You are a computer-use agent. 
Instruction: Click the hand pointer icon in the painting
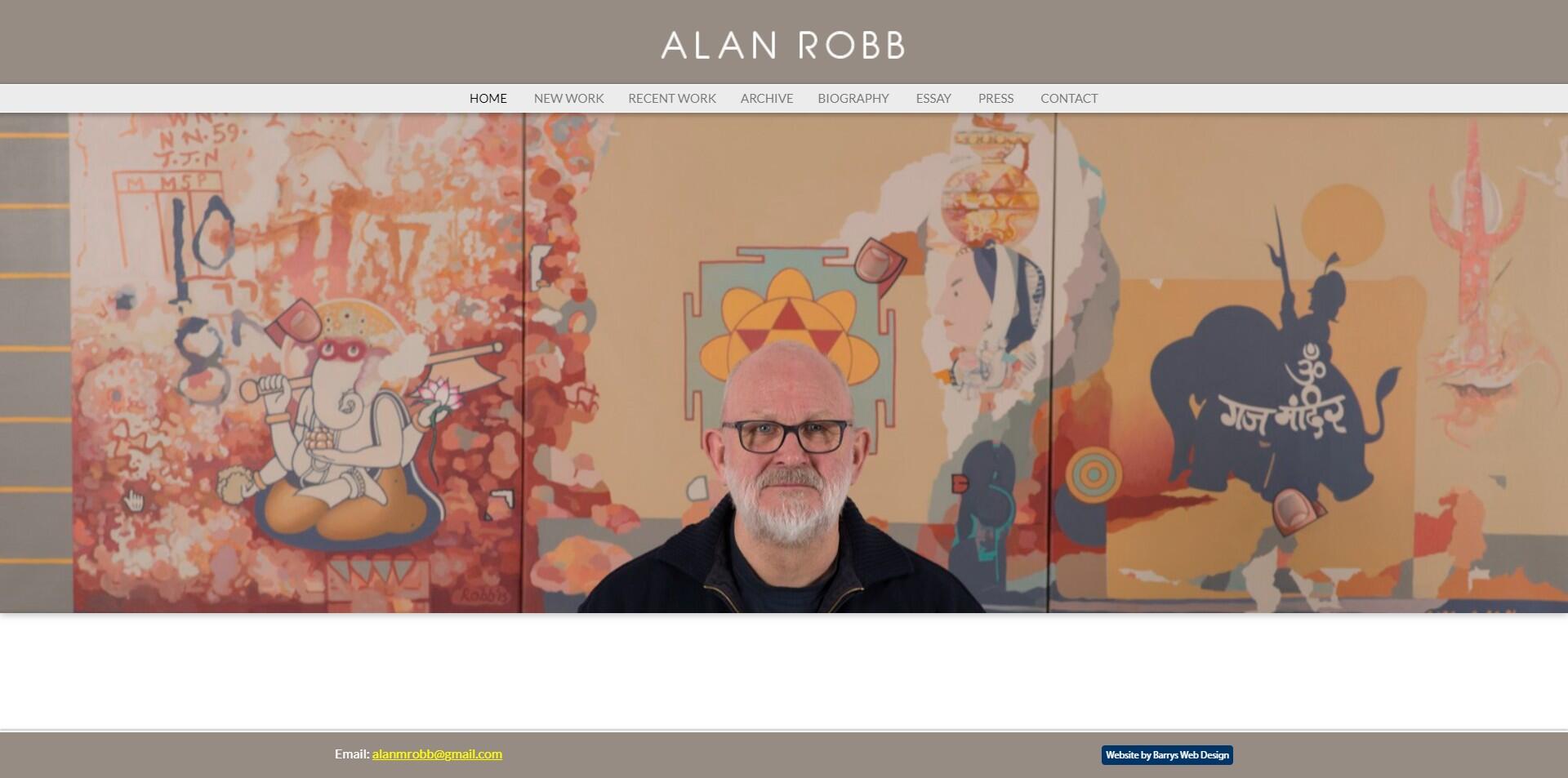(133, 500)
